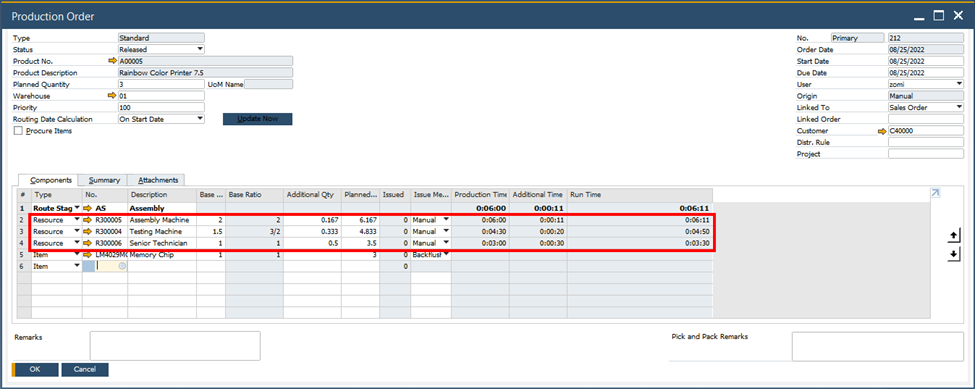This screenshot has width=975, height=389.
Task: Move selected row down arrow button
Action: 954,255
